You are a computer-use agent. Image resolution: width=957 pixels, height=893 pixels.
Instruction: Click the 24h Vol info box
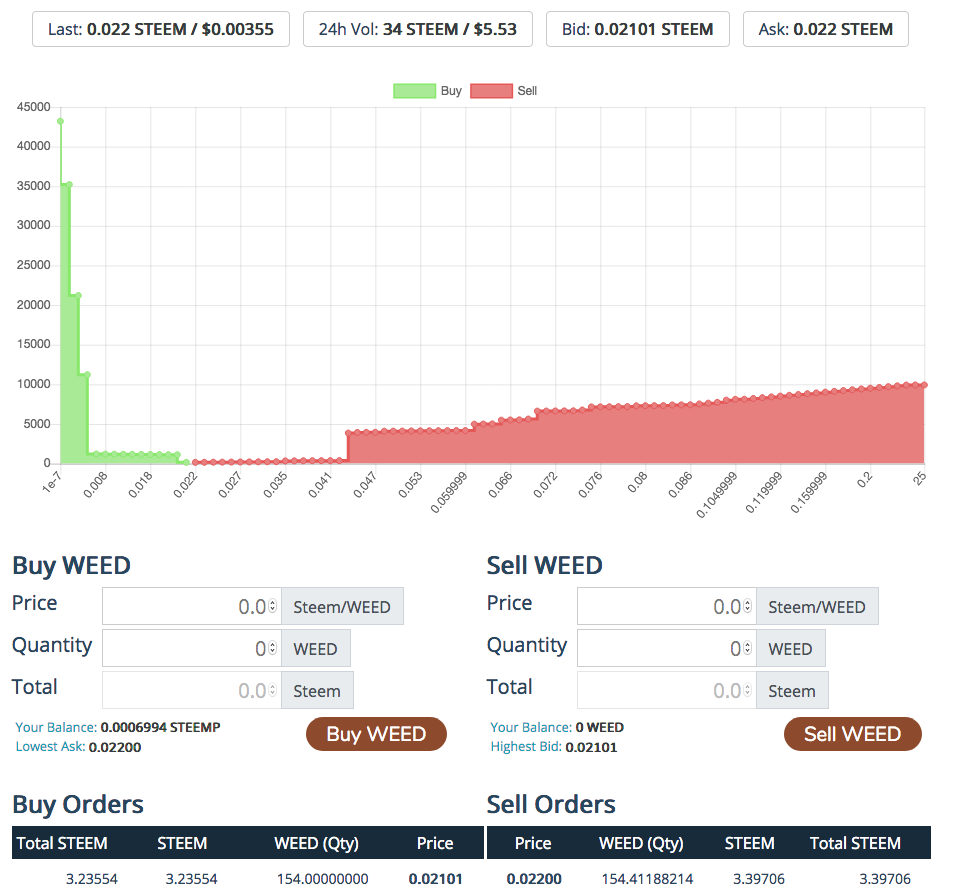click(417, 29)
